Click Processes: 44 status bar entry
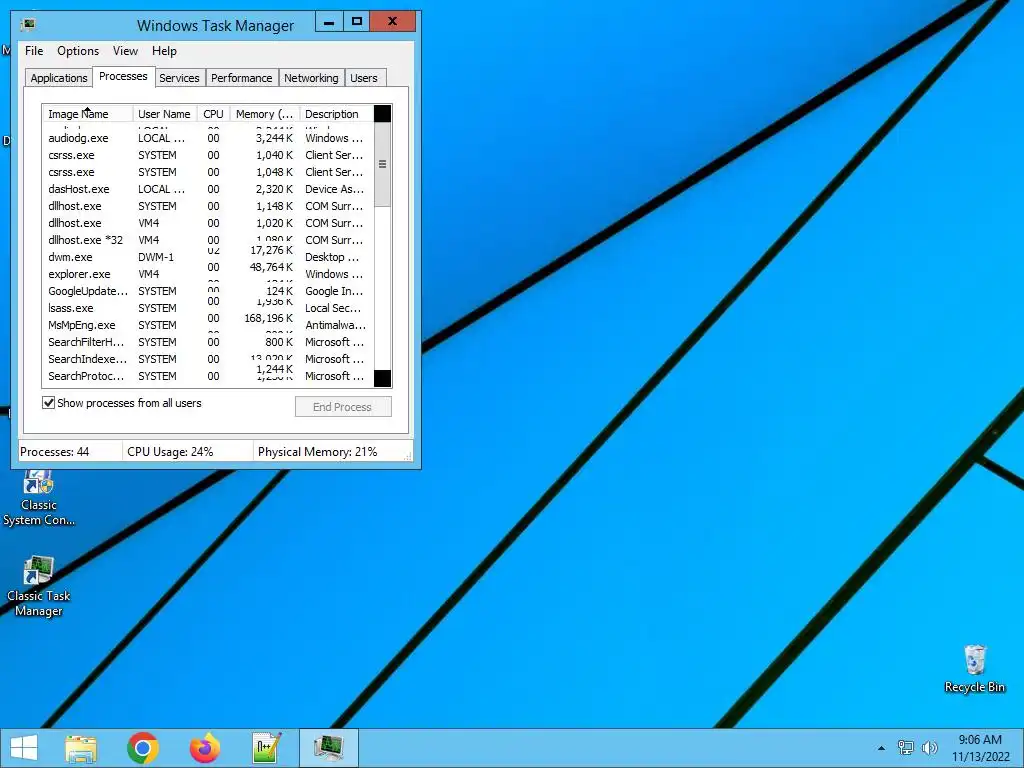 point(55,451)
